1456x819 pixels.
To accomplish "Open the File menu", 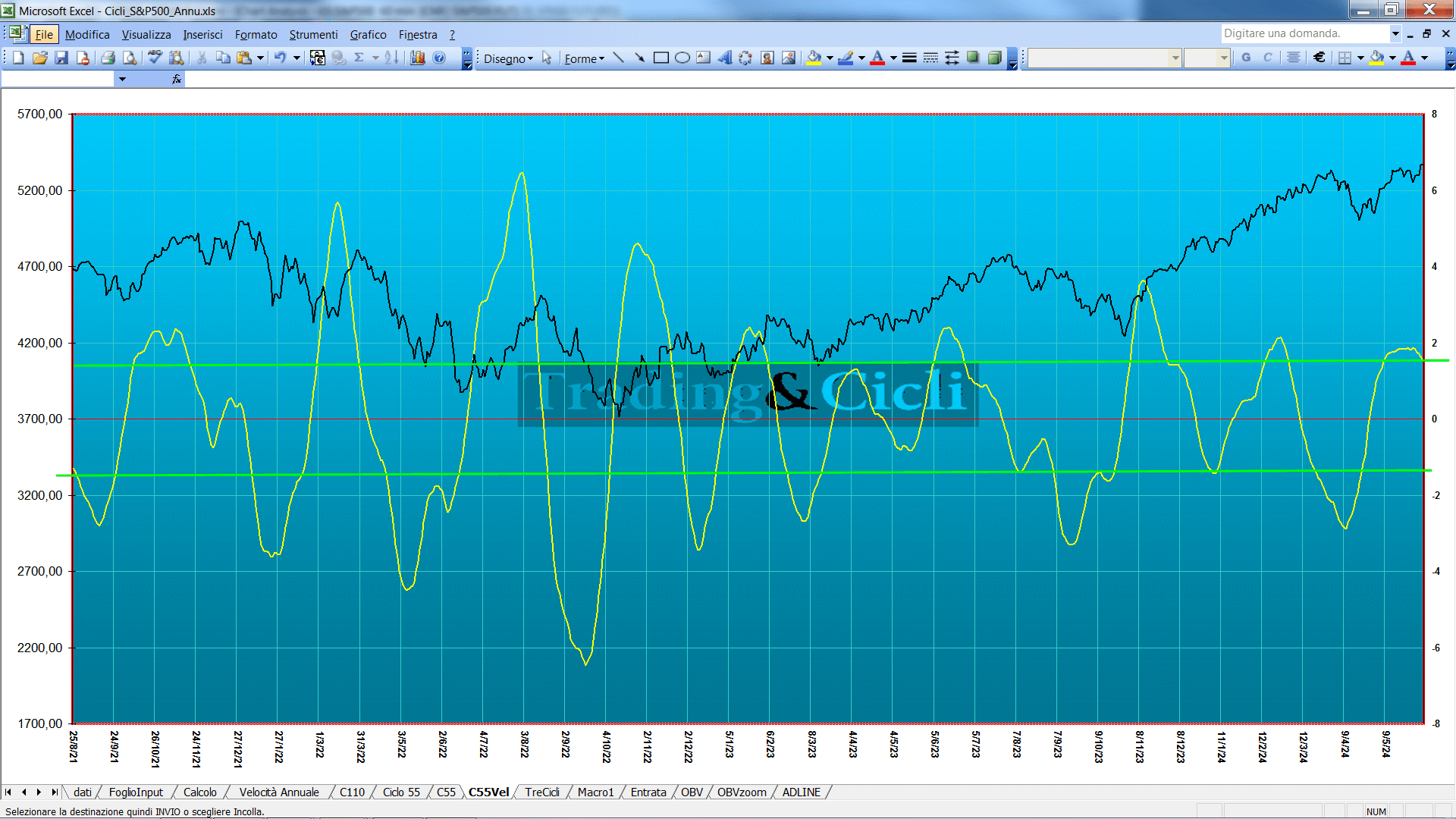I will (x=44, y=34).
